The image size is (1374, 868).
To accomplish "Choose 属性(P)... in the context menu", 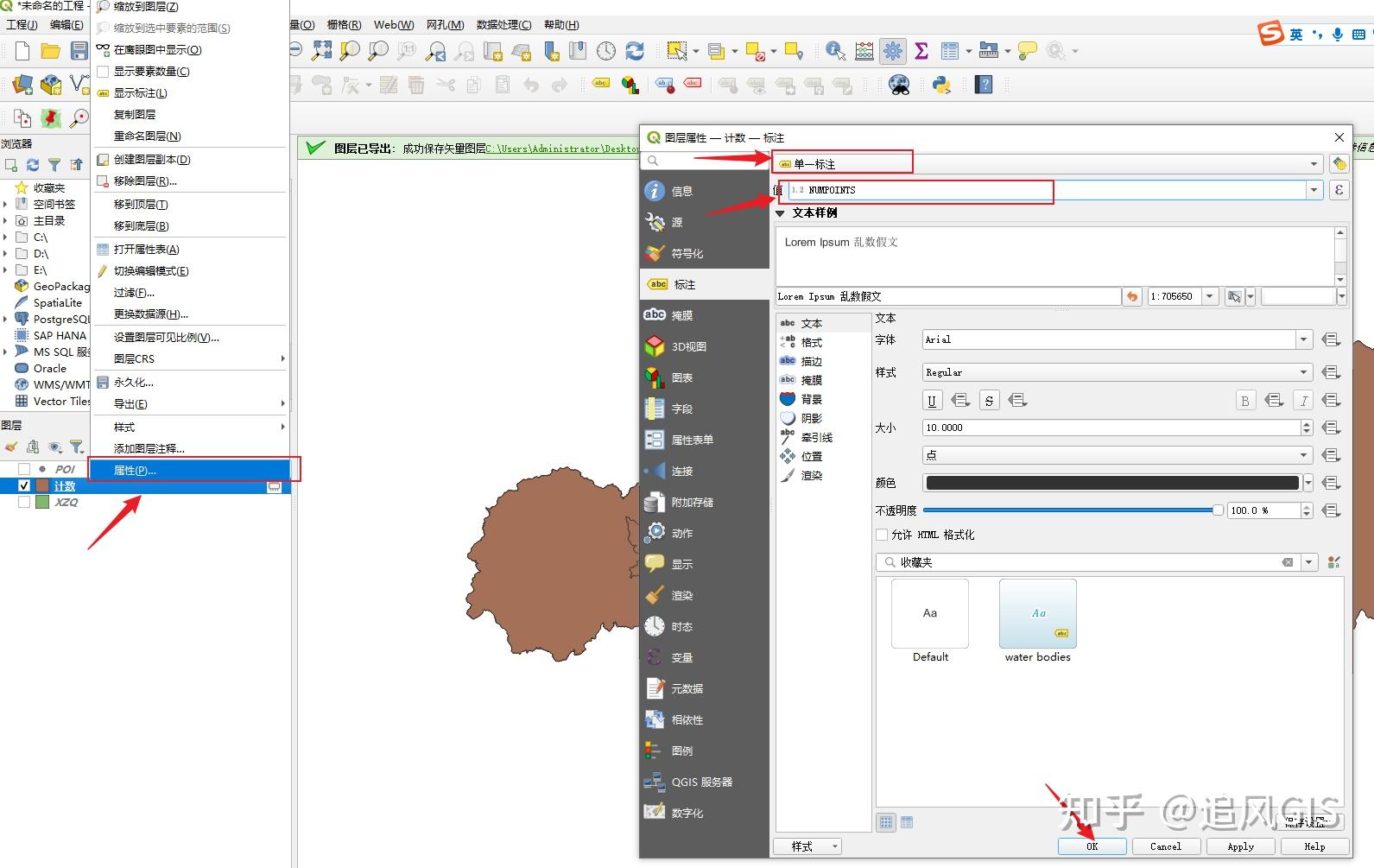I will 136,470.
